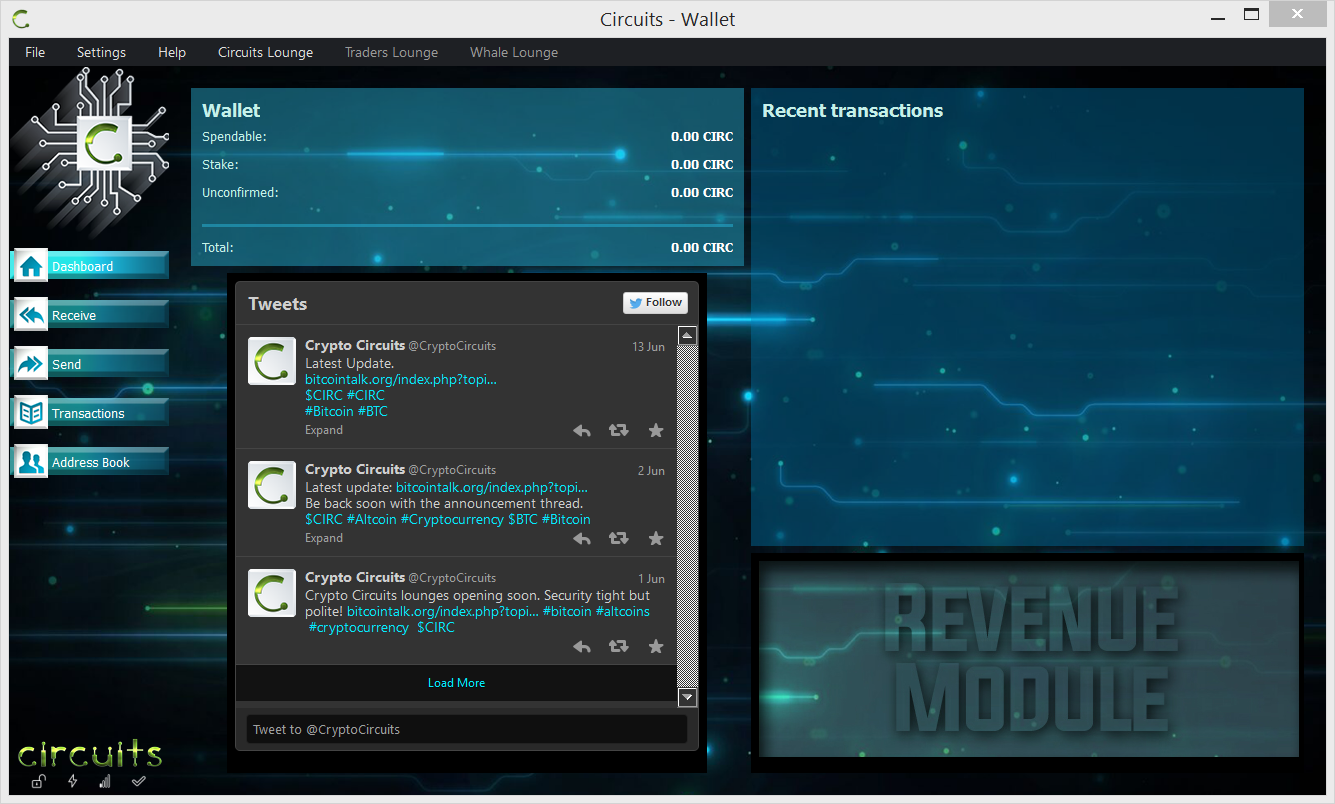
Task: Click the Total 0.00 CIRC value
Action: click(x=702, y=248)
